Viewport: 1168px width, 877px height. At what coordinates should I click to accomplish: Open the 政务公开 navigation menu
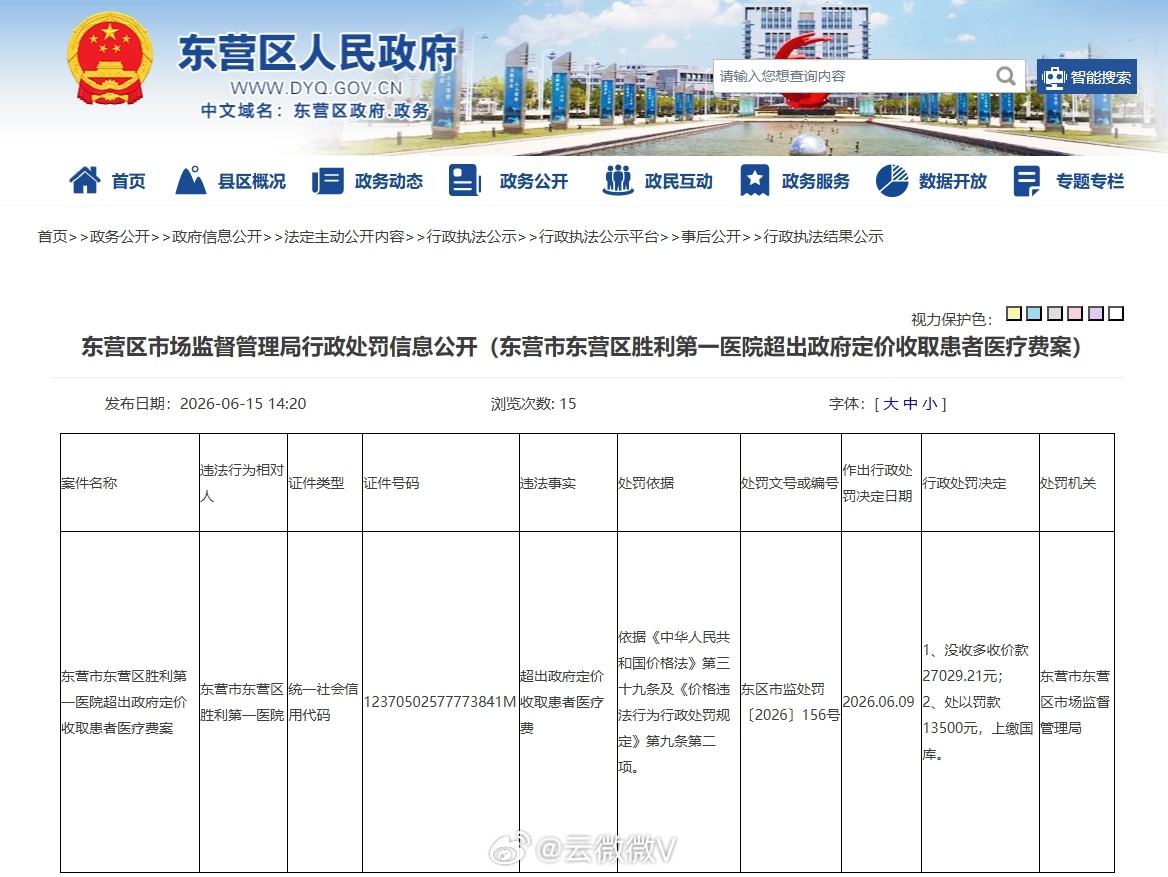click(533, 181)
